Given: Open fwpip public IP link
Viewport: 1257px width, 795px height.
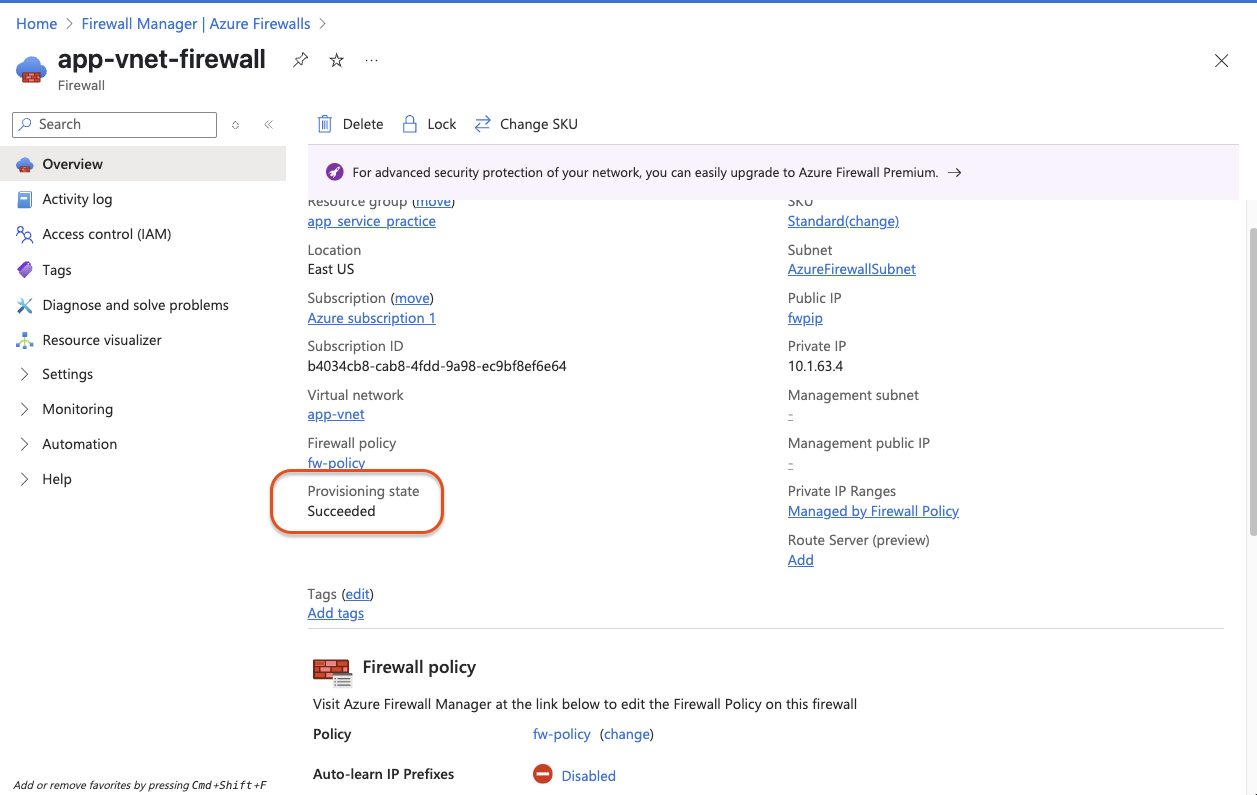Looking at the screenshot, I should (x=805, y=318).
